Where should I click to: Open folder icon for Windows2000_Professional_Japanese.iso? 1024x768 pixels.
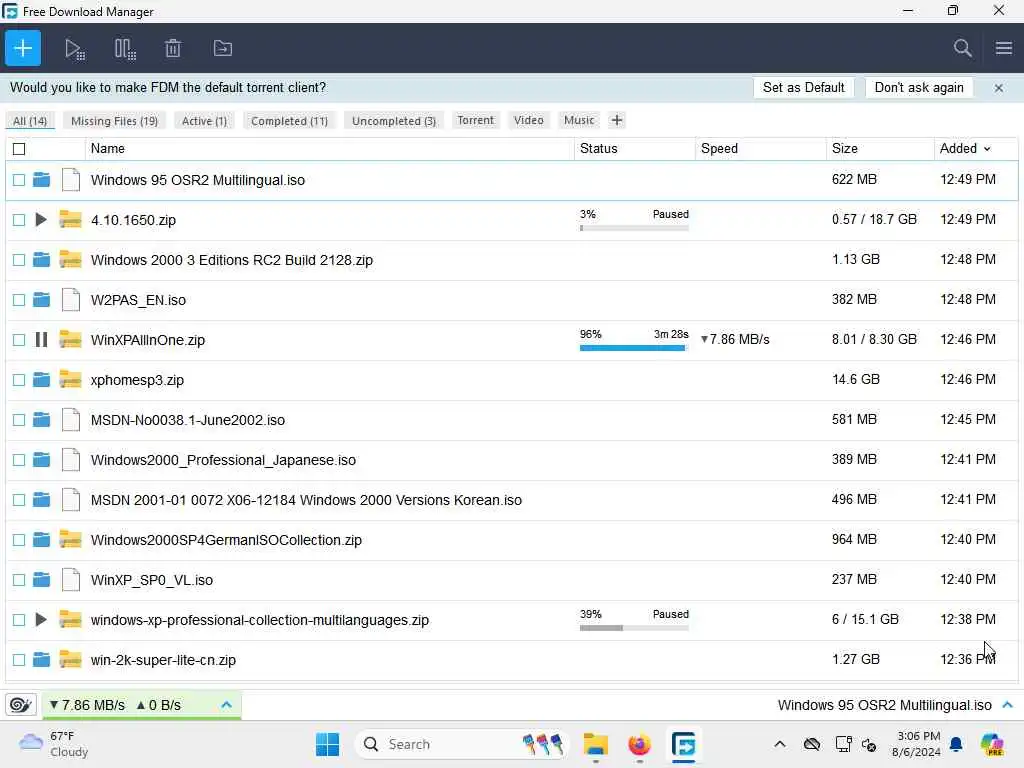pos(41,460)
